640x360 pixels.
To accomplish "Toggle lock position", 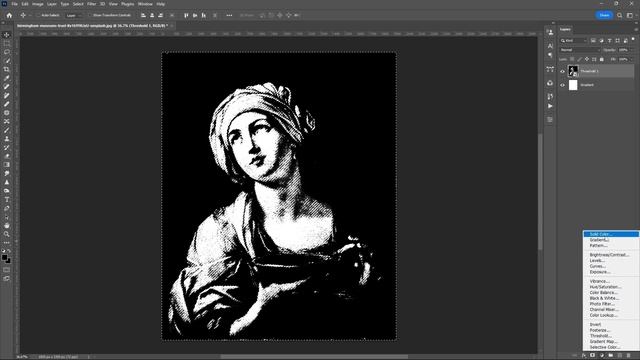I will pyautogui.click(x=587, y=59).
